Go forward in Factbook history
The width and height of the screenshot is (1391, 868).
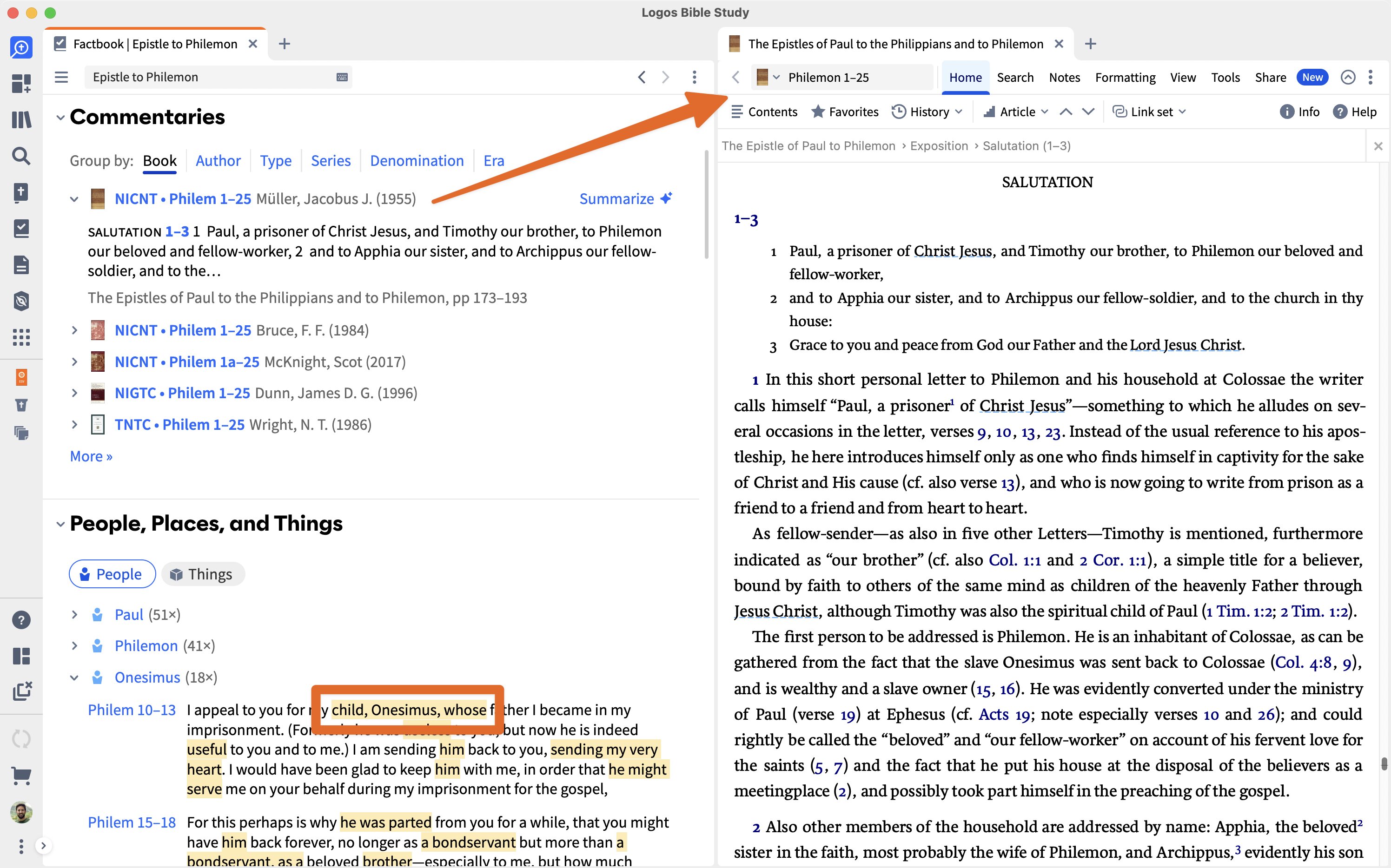coord(666,77)
